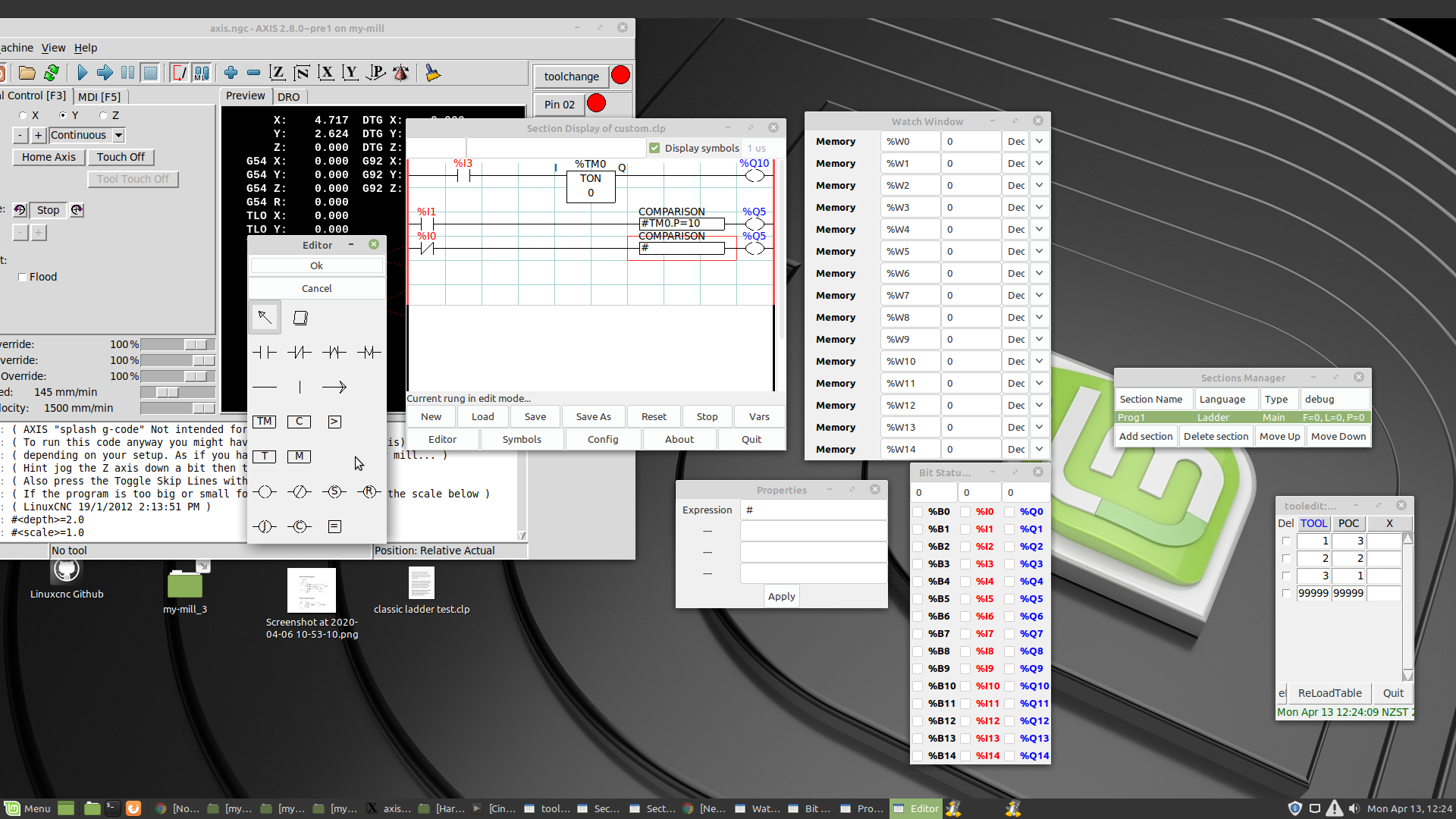Image resolution: width=1456 pixels, height=819 pixels.
Task: Pick jump coil J element
Action: coord(265,526)
